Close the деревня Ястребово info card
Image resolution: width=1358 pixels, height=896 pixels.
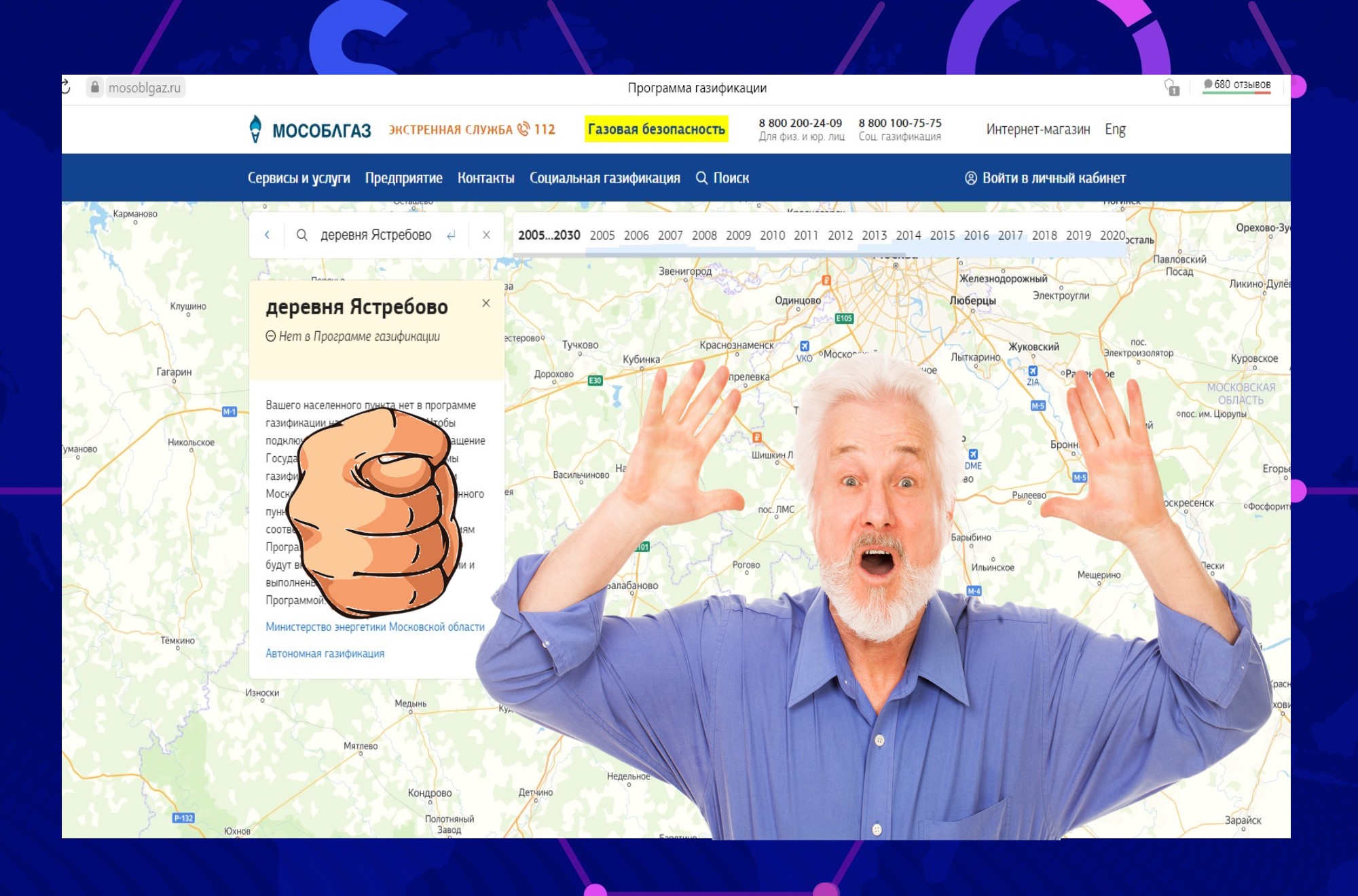(x=485, y=303)
